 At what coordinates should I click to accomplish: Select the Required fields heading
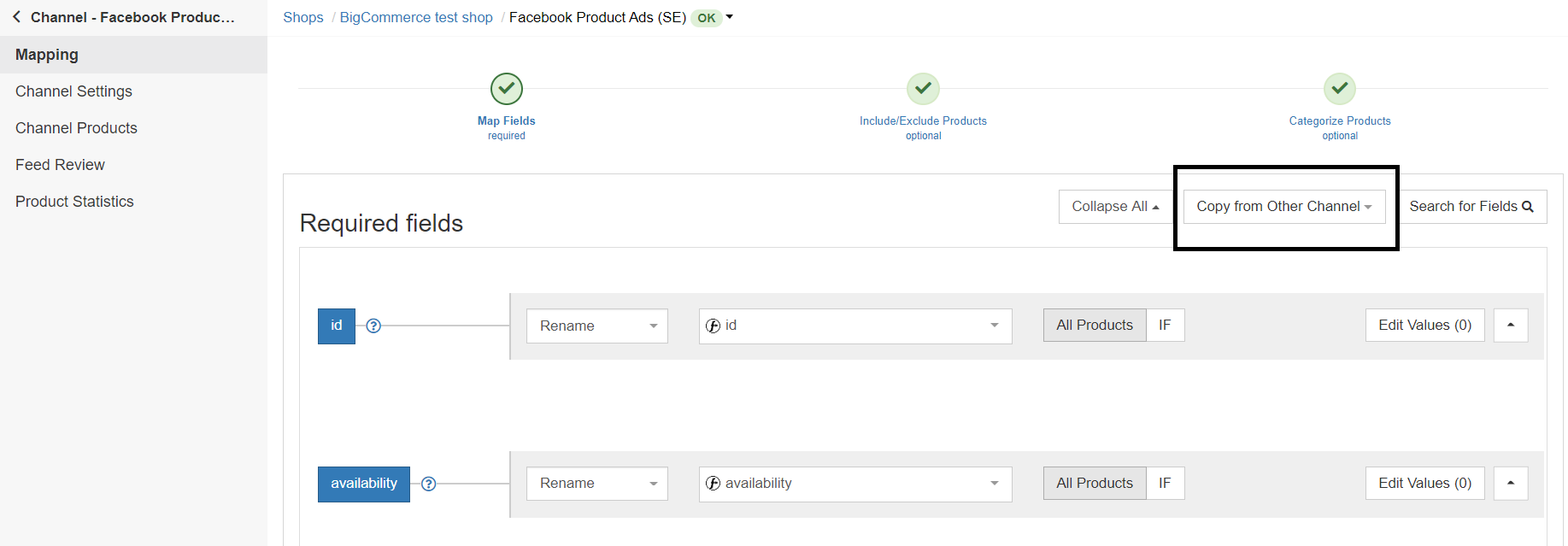(381, 223)
